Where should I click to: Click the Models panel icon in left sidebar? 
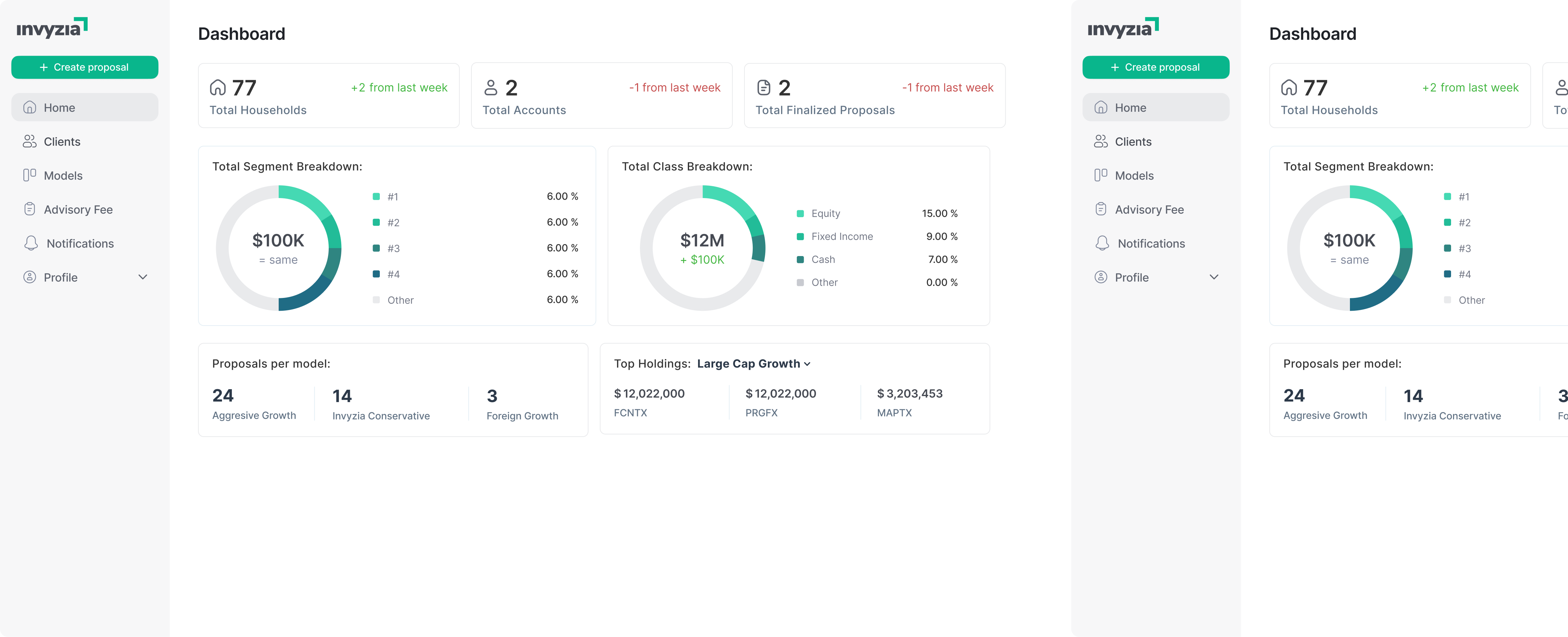point(29,175)
